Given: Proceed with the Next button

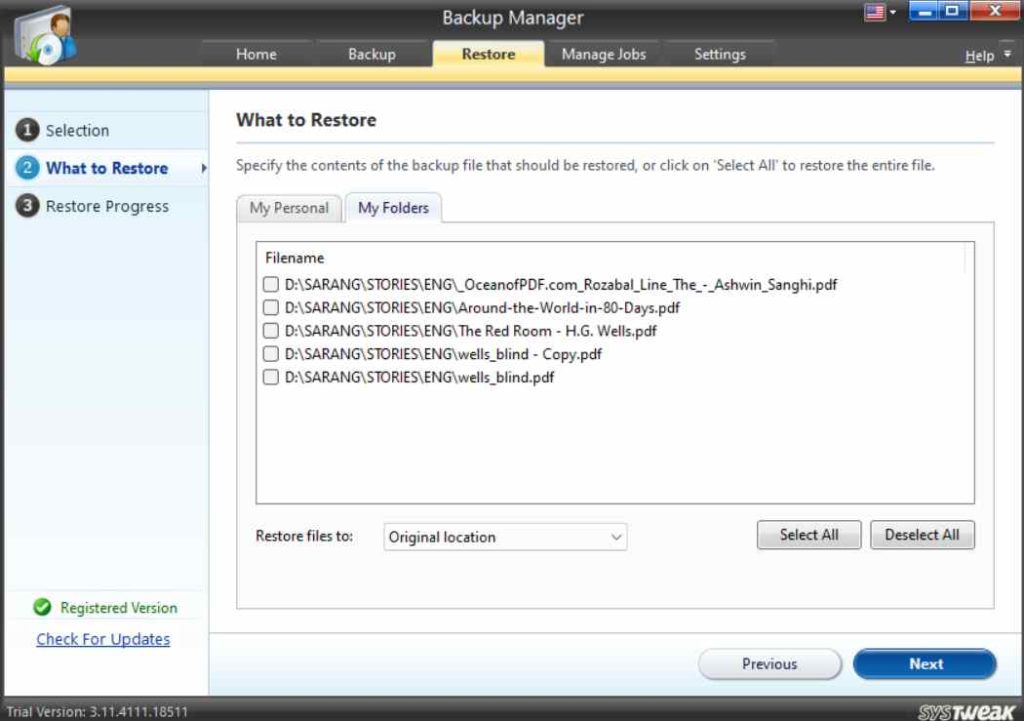Looking at the screenshot, I should (x=925, y=664).
